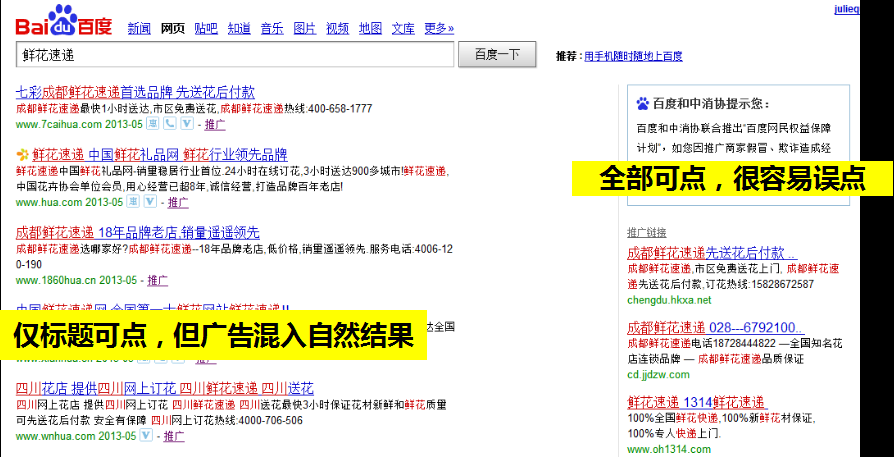Open the result 鲜花速递 中国鲜花礼品网 鲜花行业领先品牌
This screenshot has height=457, width=894.
tap(160, 154)
